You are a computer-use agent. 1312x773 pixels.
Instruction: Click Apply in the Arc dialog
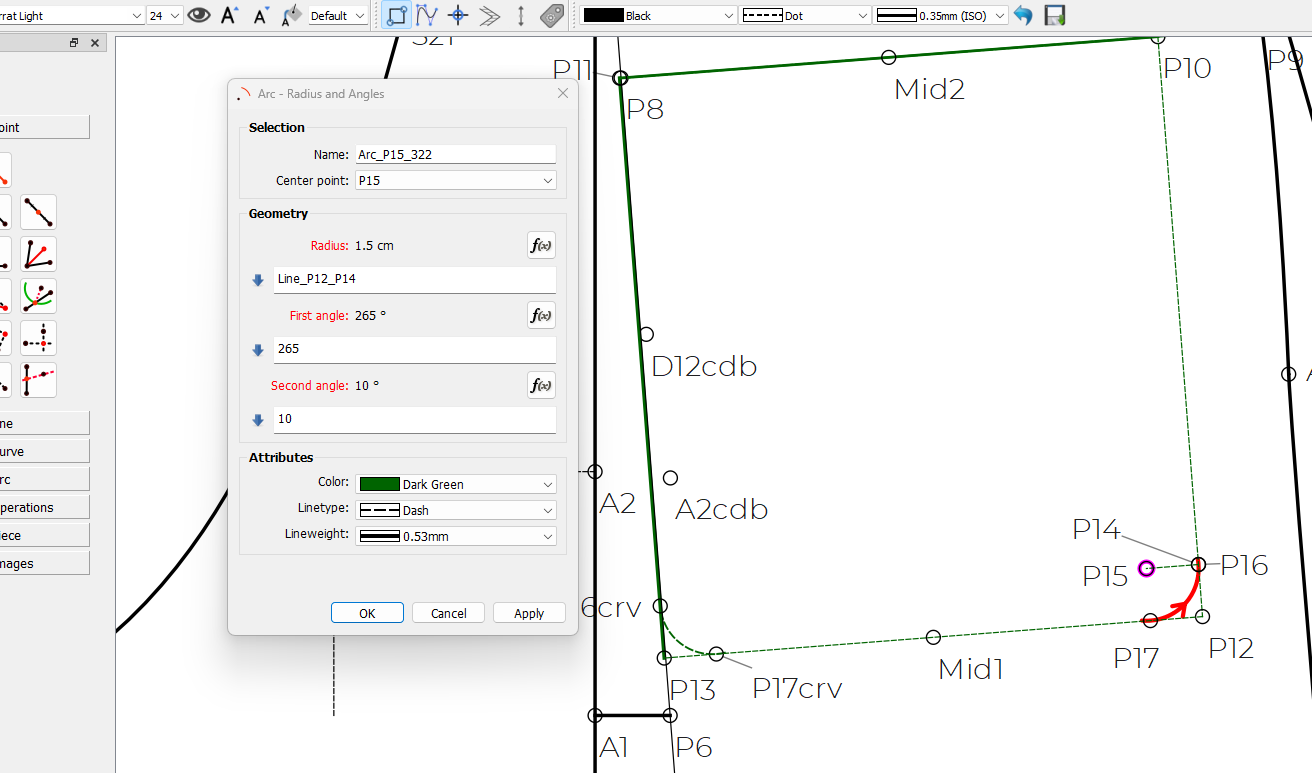[529, 613]
